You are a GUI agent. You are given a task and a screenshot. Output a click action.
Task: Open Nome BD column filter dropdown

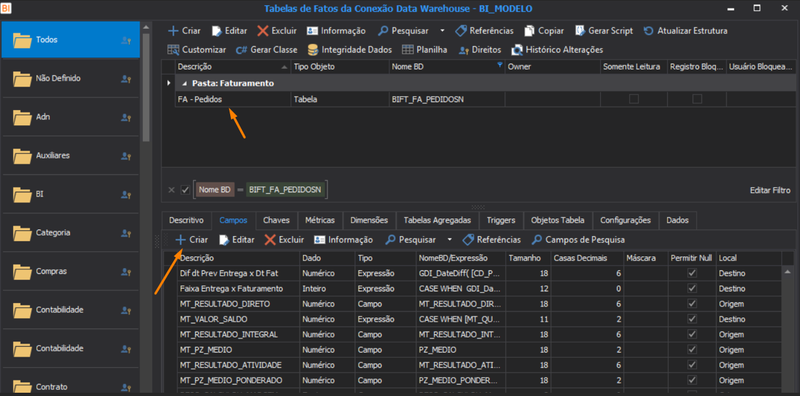tap(499, 65)
